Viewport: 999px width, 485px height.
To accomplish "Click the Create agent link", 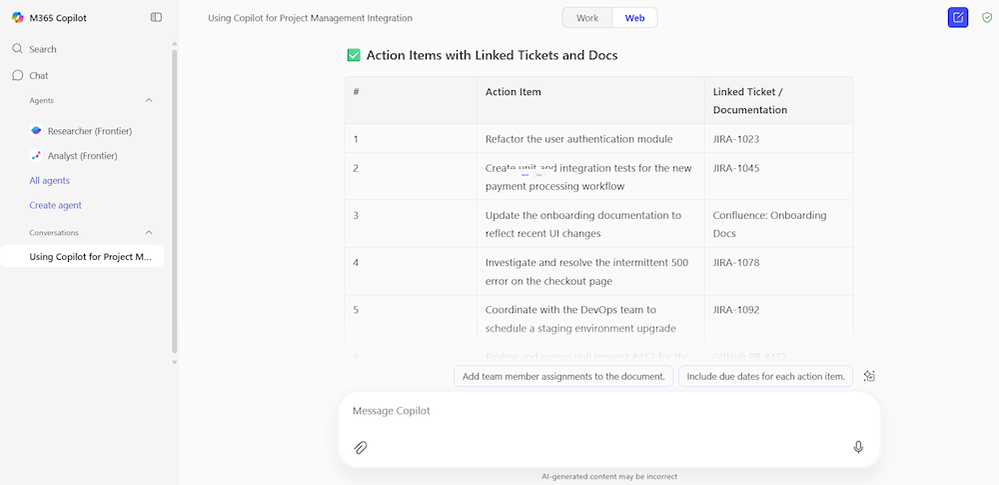I will tap(55, 205).
